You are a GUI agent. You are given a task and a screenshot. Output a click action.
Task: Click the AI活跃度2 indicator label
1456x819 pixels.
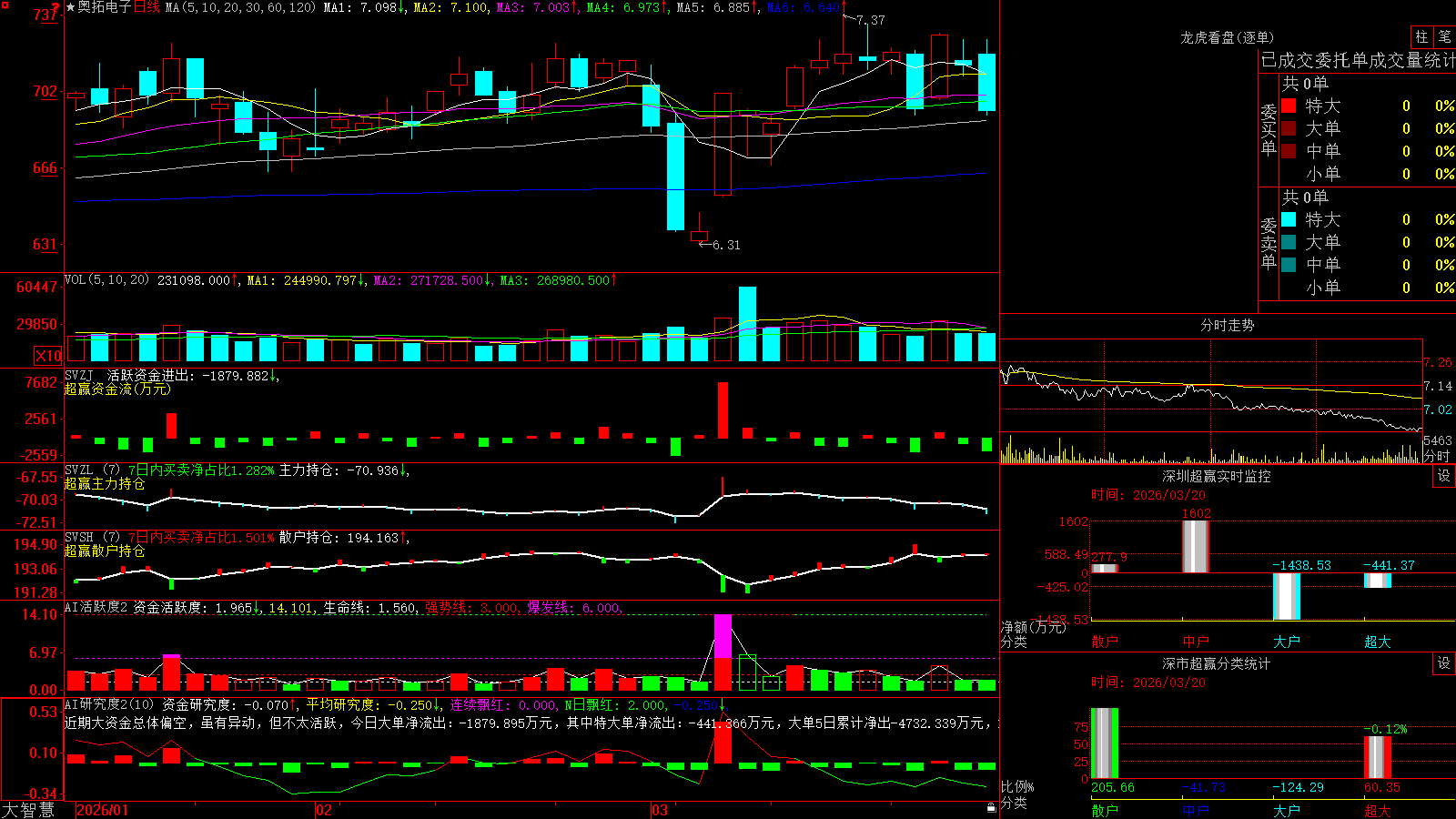(x=96, y=608)
